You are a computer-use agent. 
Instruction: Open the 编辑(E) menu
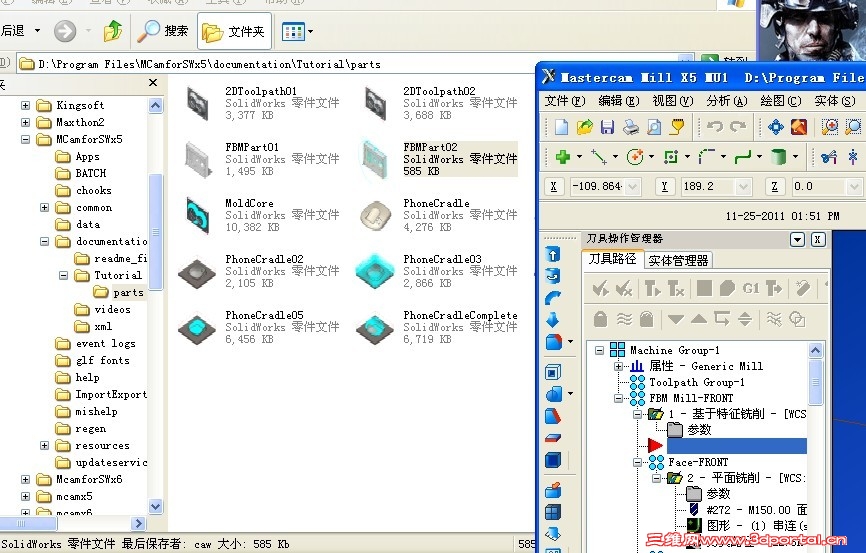[x=619, y=101]
